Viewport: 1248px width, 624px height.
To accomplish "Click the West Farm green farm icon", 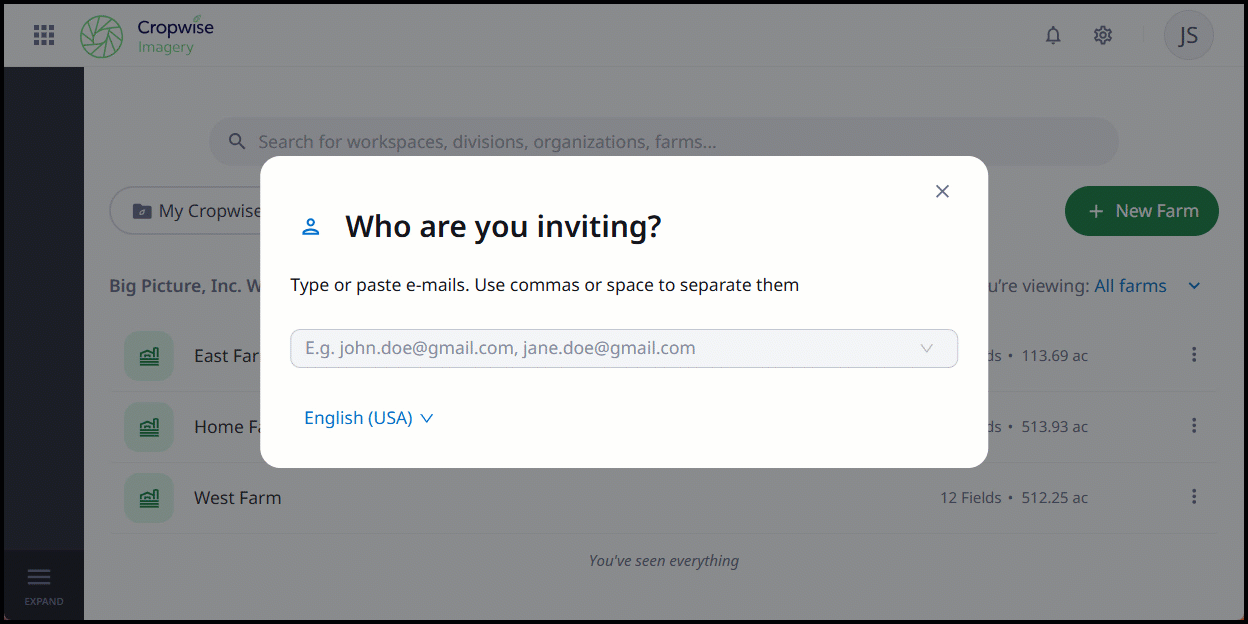I will [x=148, y=497].
